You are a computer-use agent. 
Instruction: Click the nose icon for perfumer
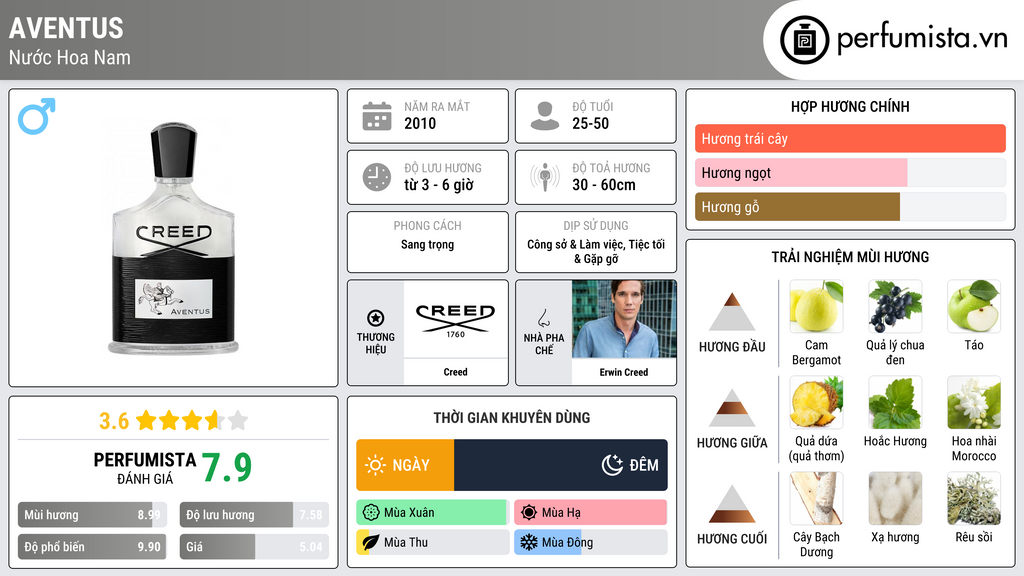(544, 318)
